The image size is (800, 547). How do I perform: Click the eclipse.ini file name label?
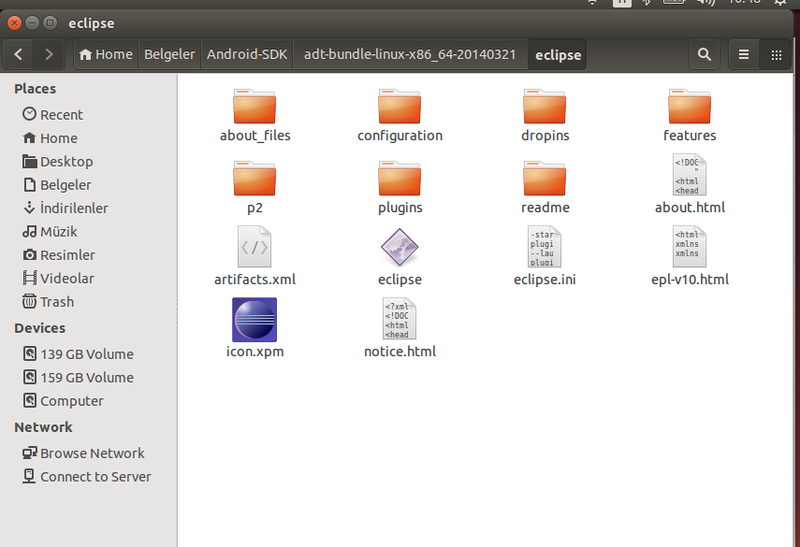(x=544, y=280)
